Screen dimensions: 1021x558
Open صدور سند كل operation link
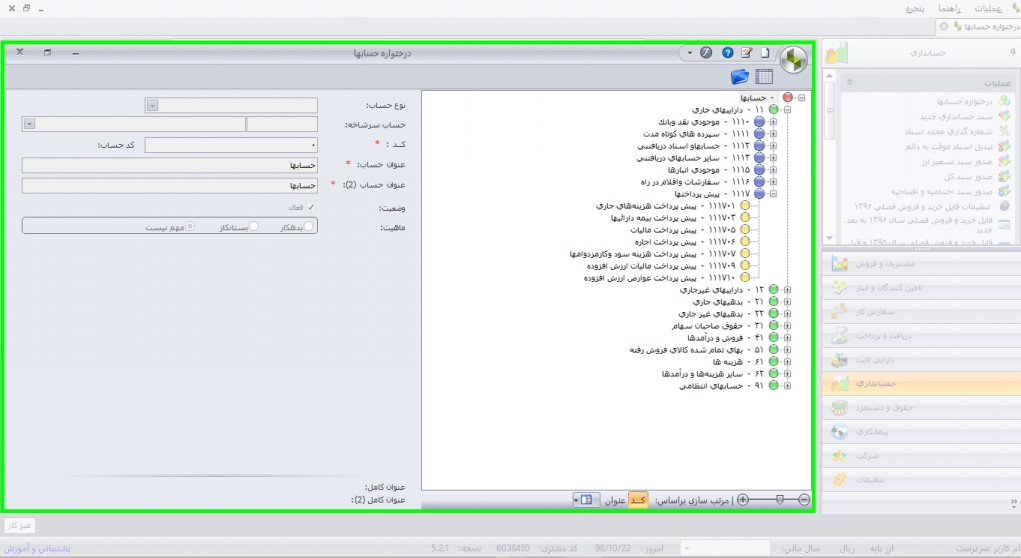[968, 177]
